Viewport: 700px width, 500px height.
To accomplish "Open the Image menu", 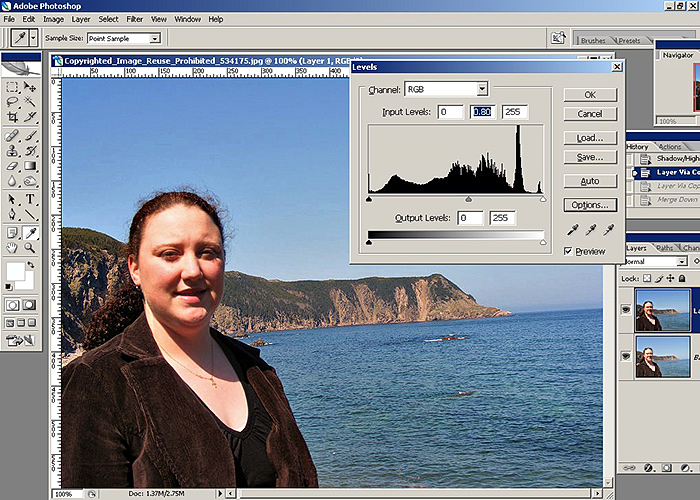I will coord(54,19).
